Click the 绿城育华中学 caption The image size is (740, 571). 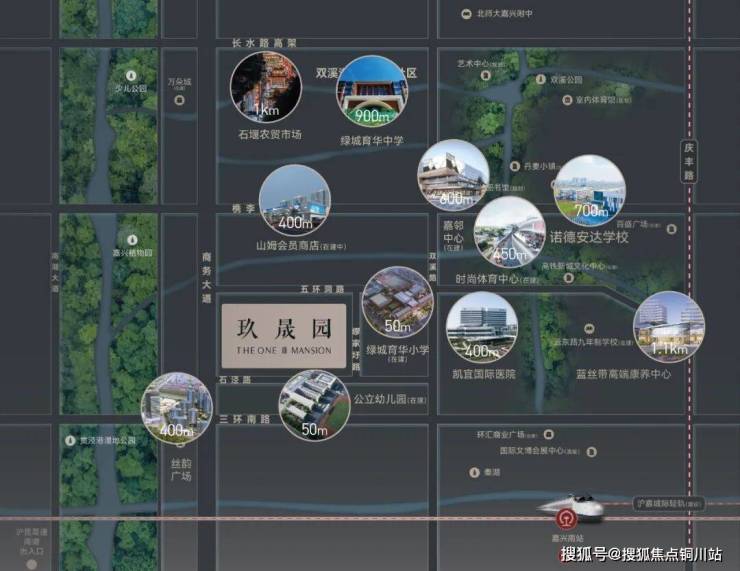[x=372, y=141]
